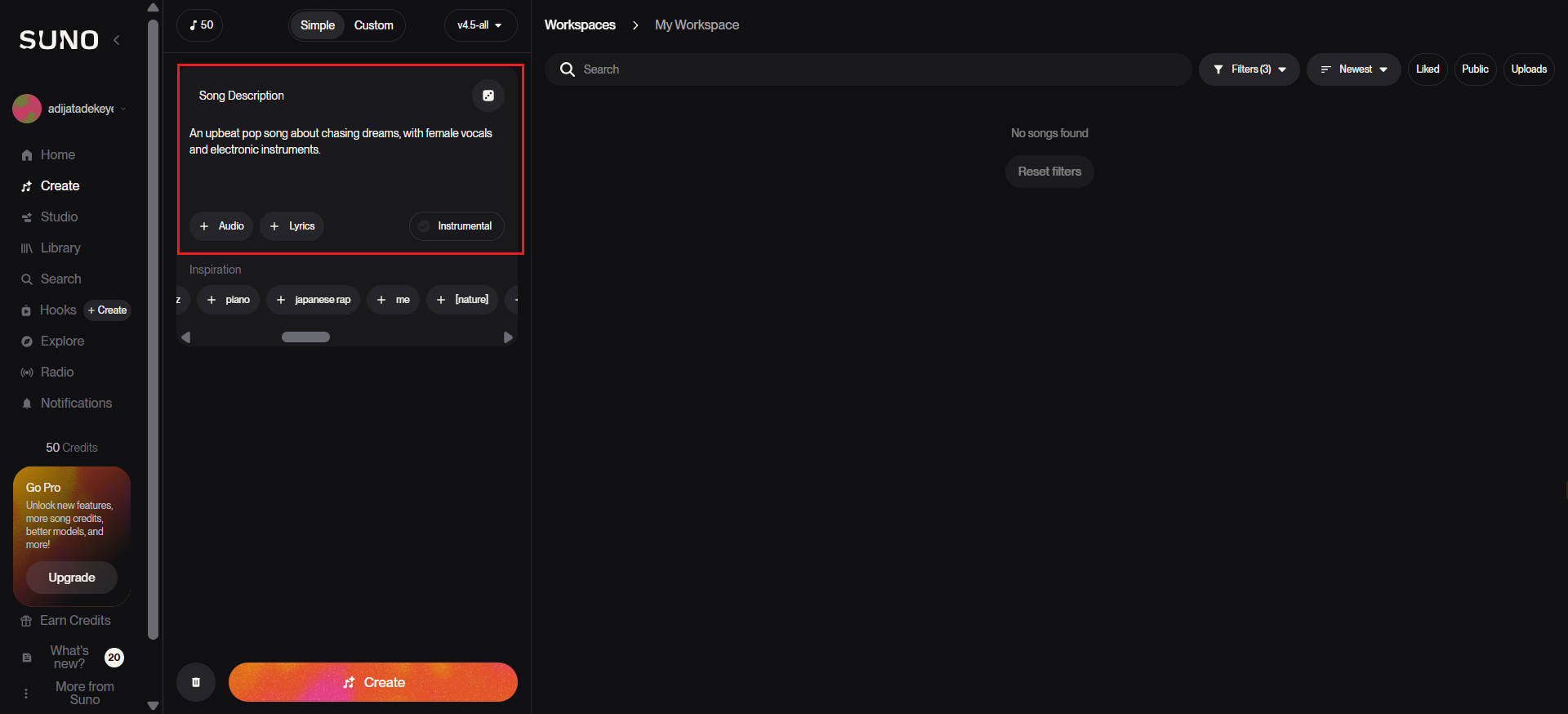Toggle the Public filter
The height and width of the screenshot is (714, 1568).
pyautogui.click(x=1475, y=69)
